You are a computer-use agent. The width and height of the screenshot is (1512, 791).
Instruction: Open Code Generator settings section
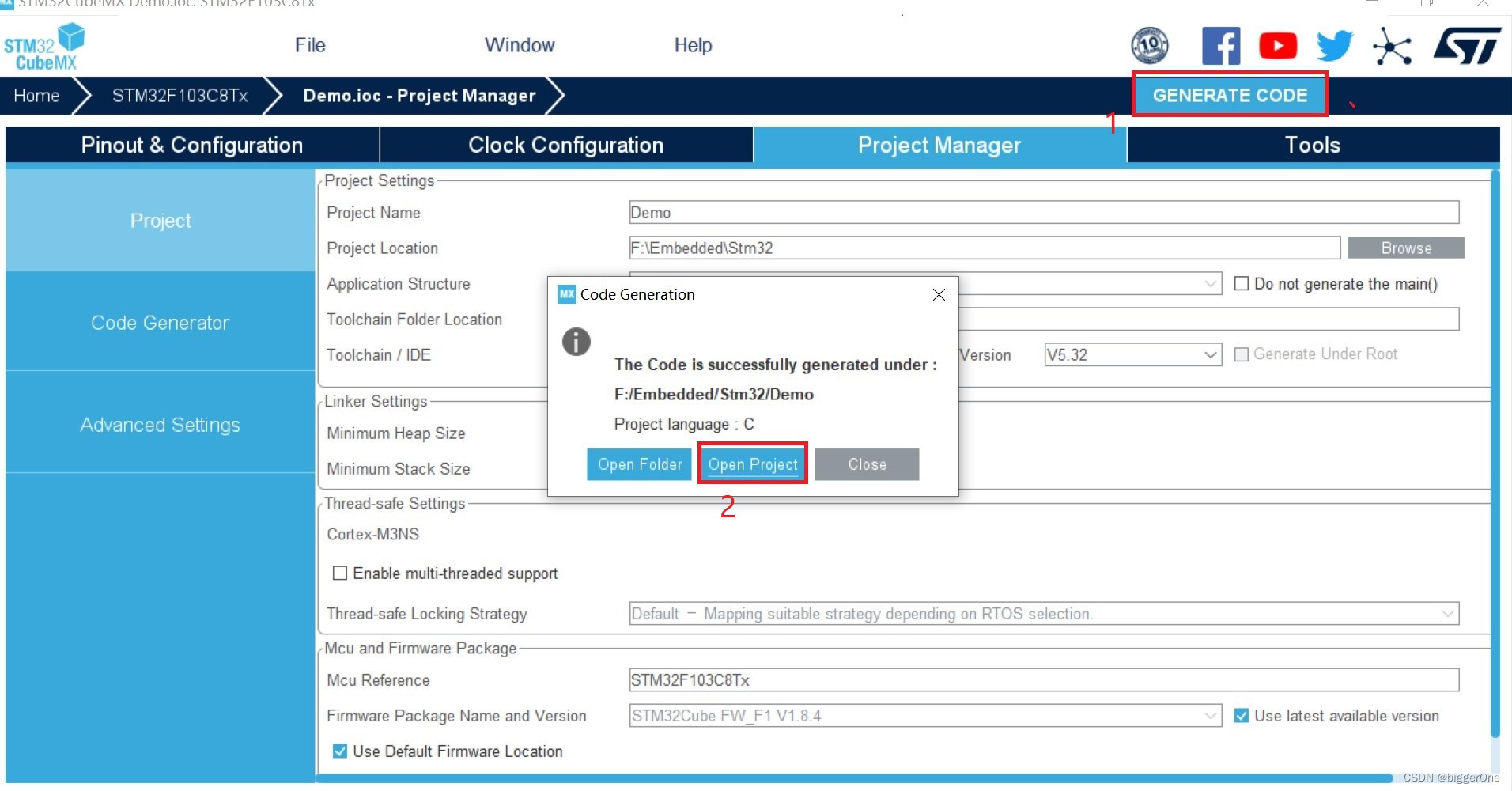[161, 323]
